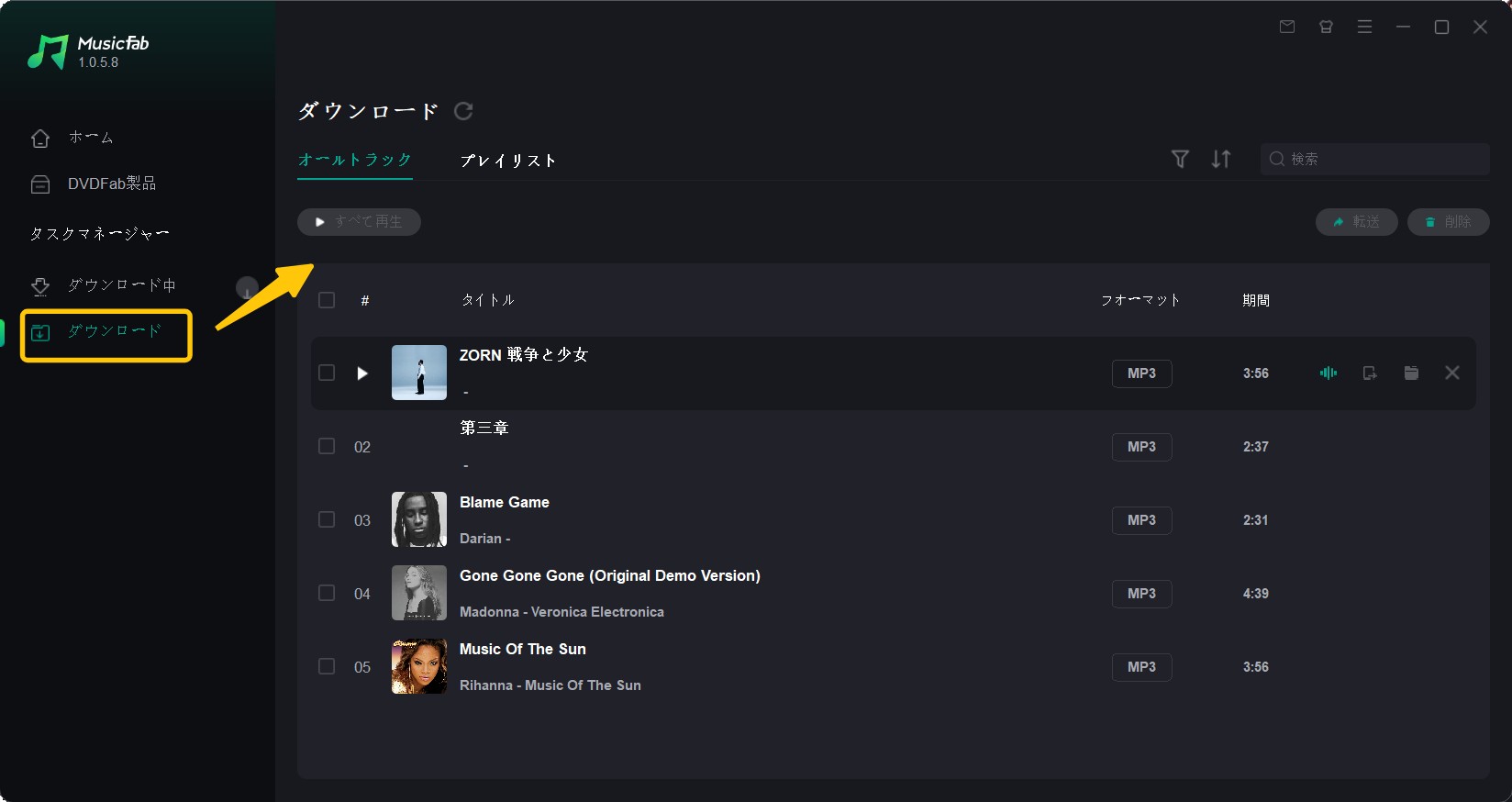Switch to the オールトラック tab

pos(355,160)
